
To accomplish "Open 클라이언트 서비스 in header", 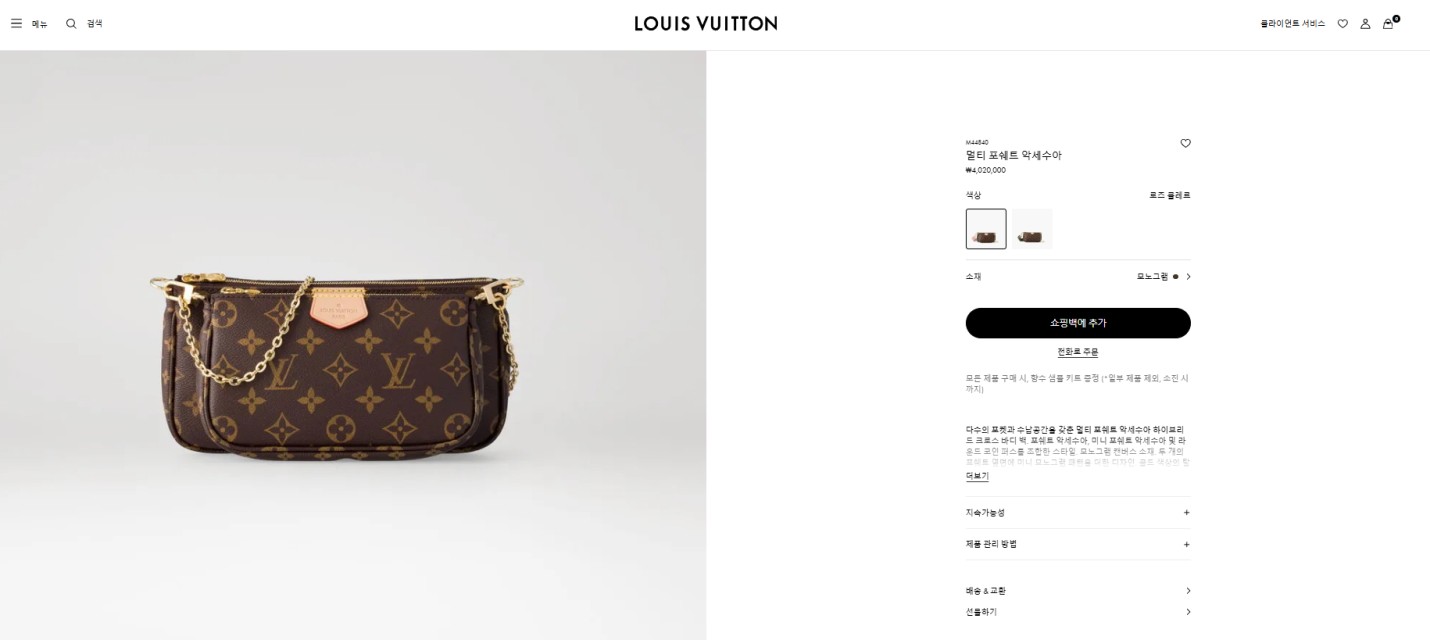I will click(x=1292, y=23).
